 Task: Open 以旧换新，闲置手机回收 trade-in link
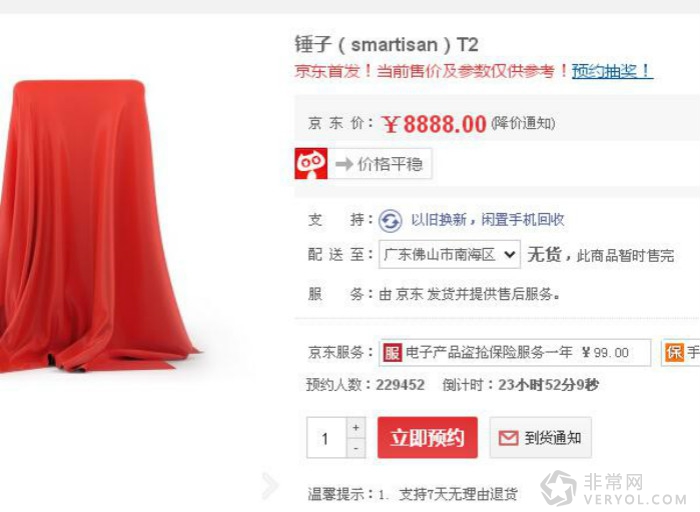488,220
